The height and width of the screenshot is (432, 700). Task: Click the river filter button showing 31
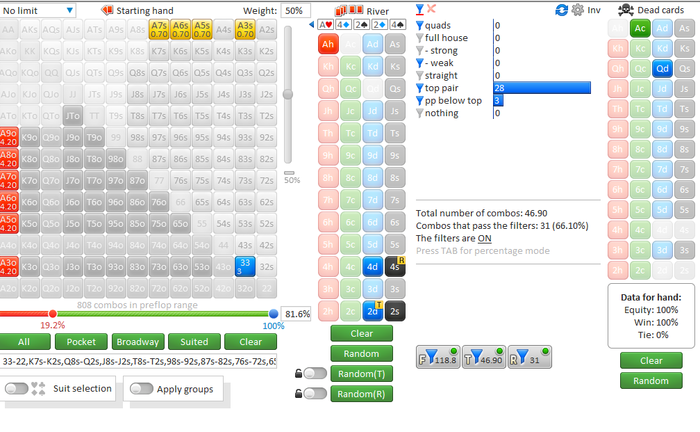[x=529, y=357]
